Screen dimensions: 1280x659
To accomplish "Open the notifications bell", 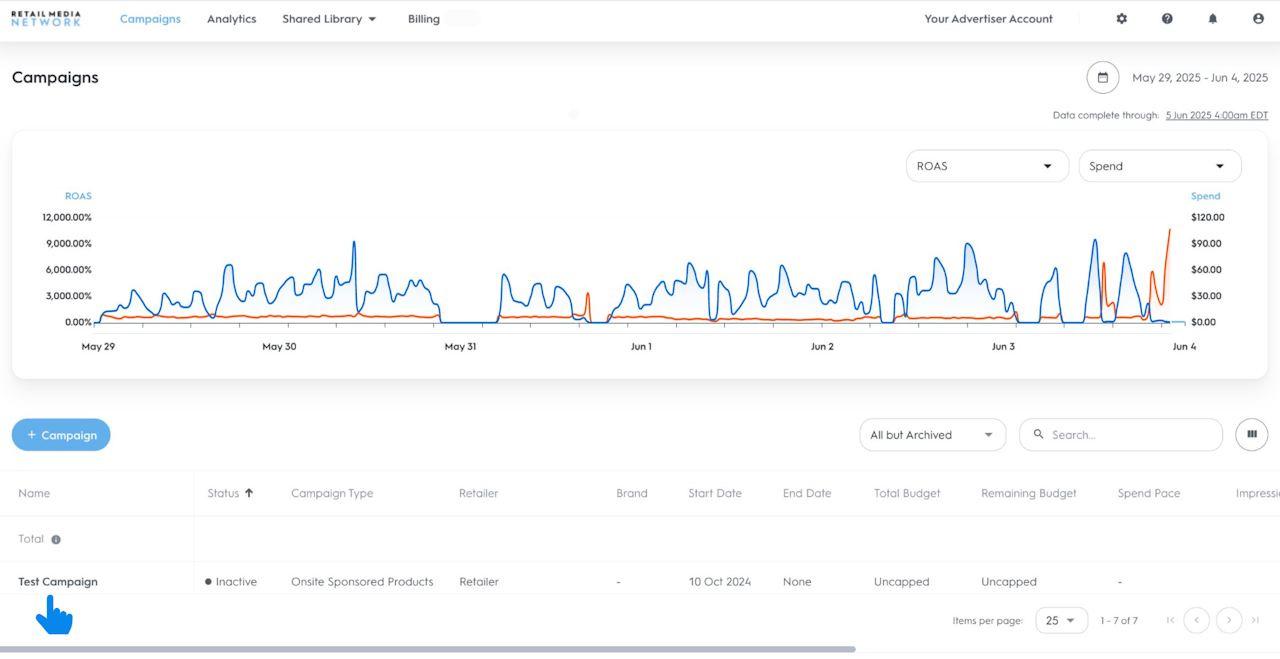I will pyautogui.click(x=1213, y=19).
